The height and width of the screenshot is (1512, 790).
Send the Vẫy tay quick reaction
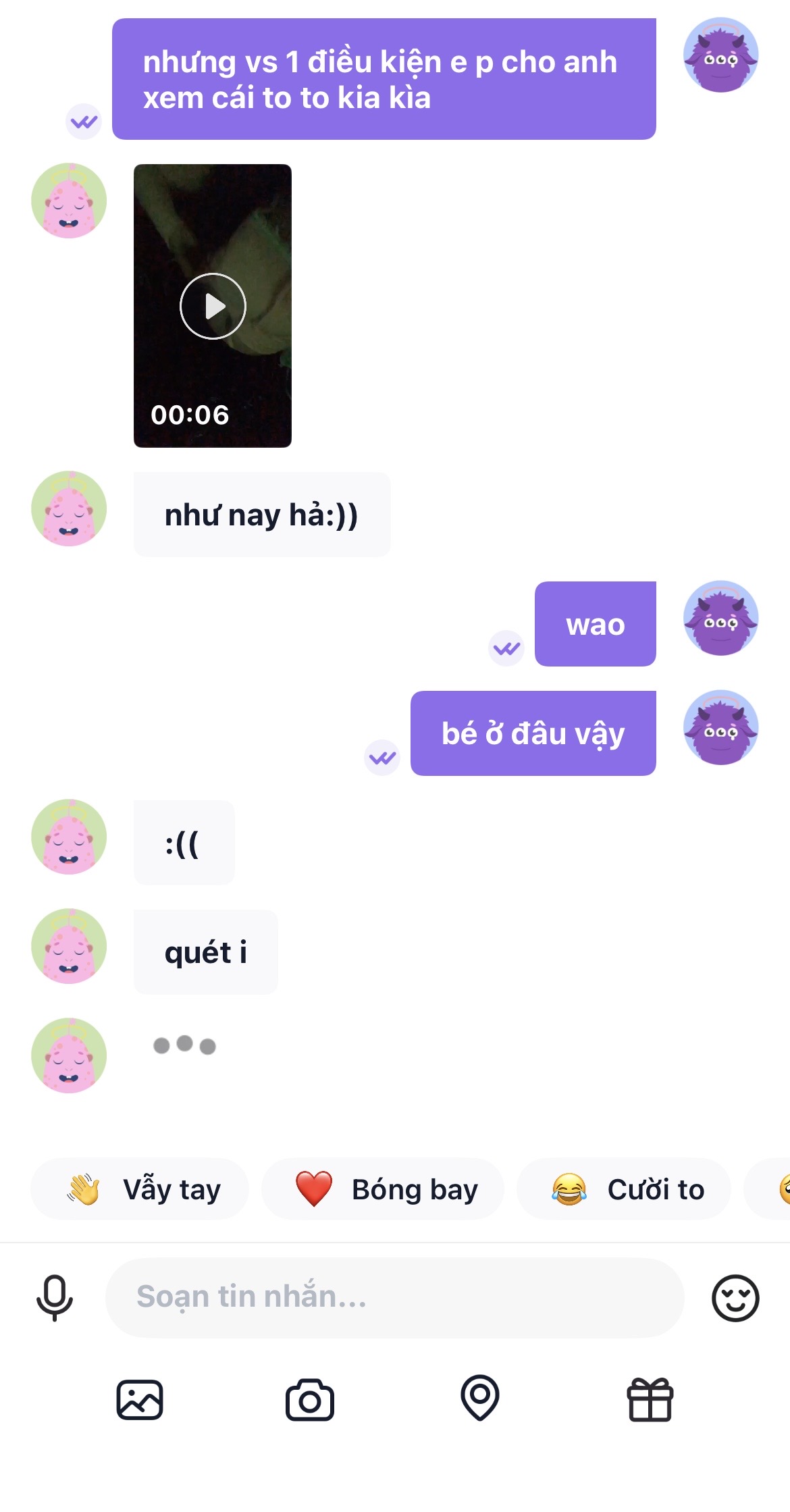(140, 1189)
